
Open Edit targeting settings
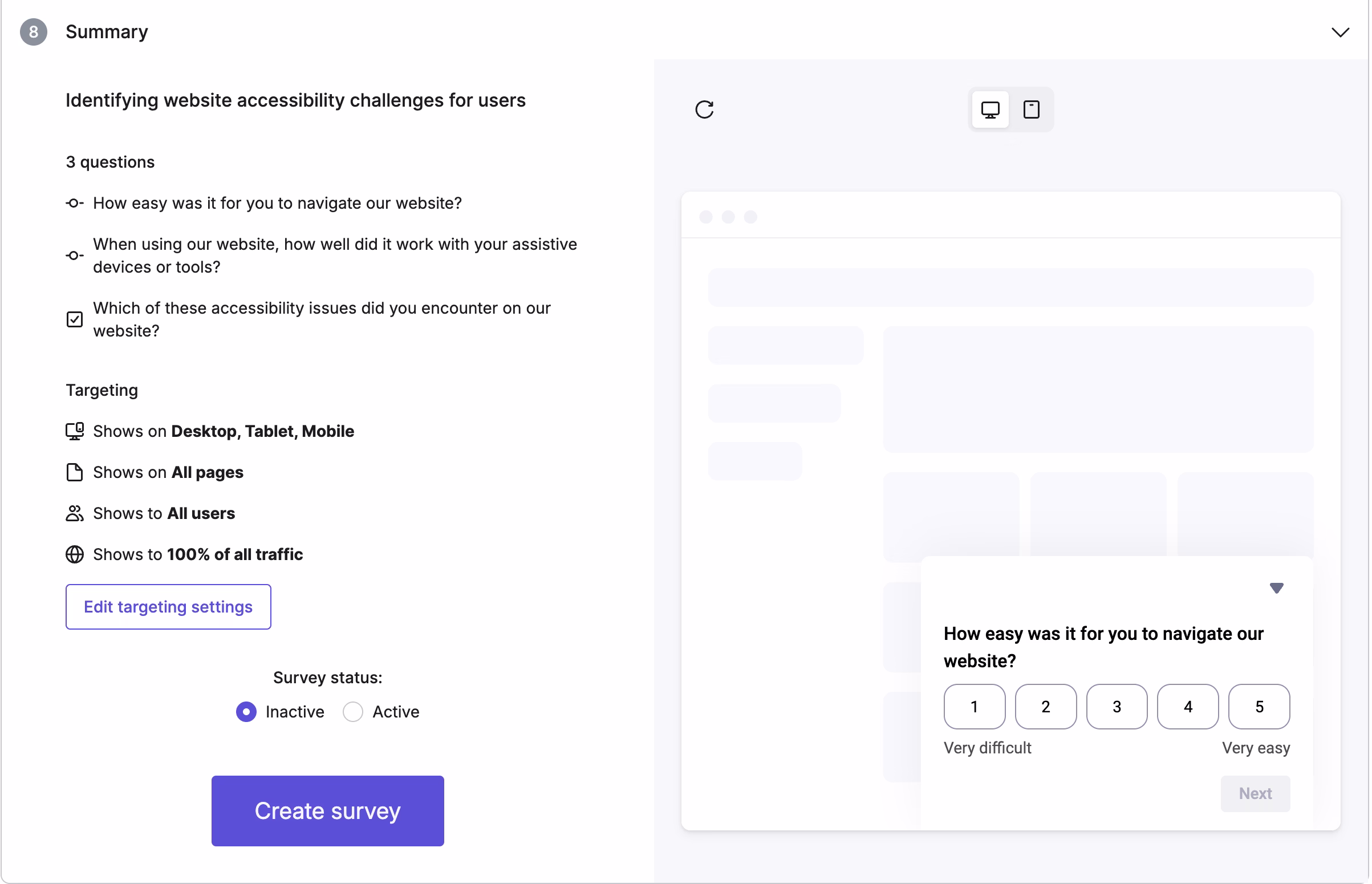click(168, 607)
